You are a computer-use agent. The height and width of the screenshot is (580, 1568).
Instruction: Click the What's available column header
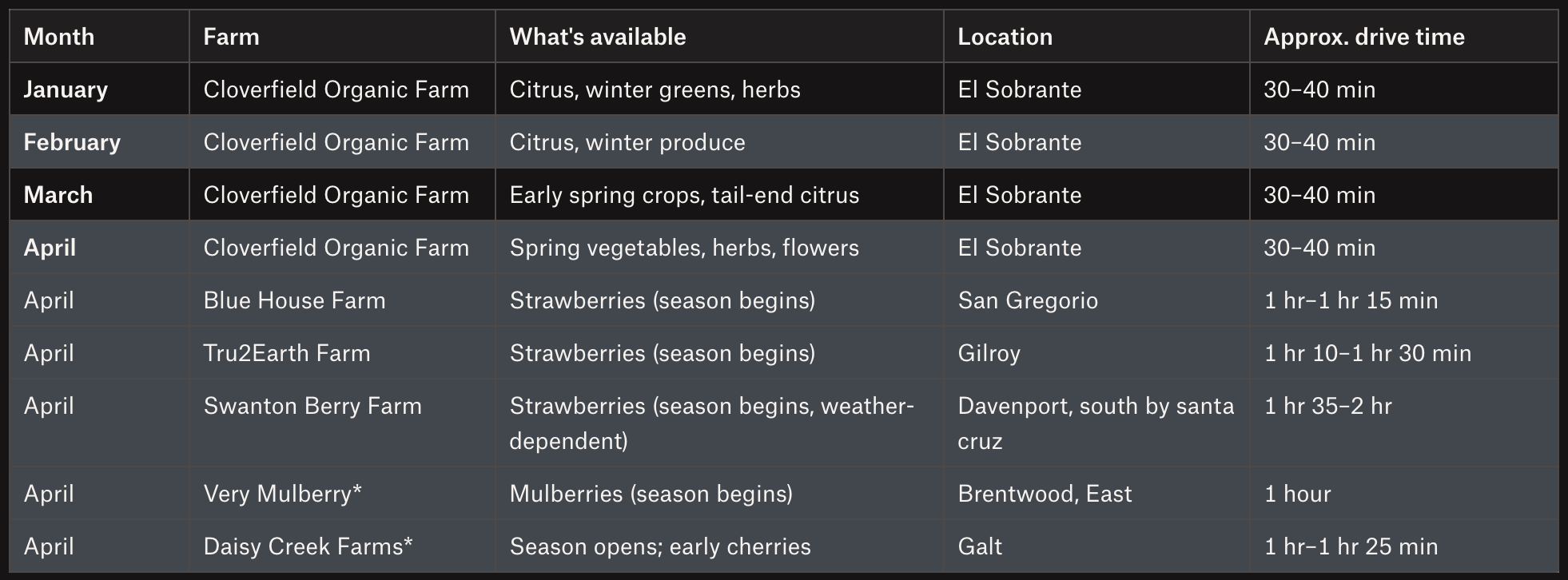point(719,37)
